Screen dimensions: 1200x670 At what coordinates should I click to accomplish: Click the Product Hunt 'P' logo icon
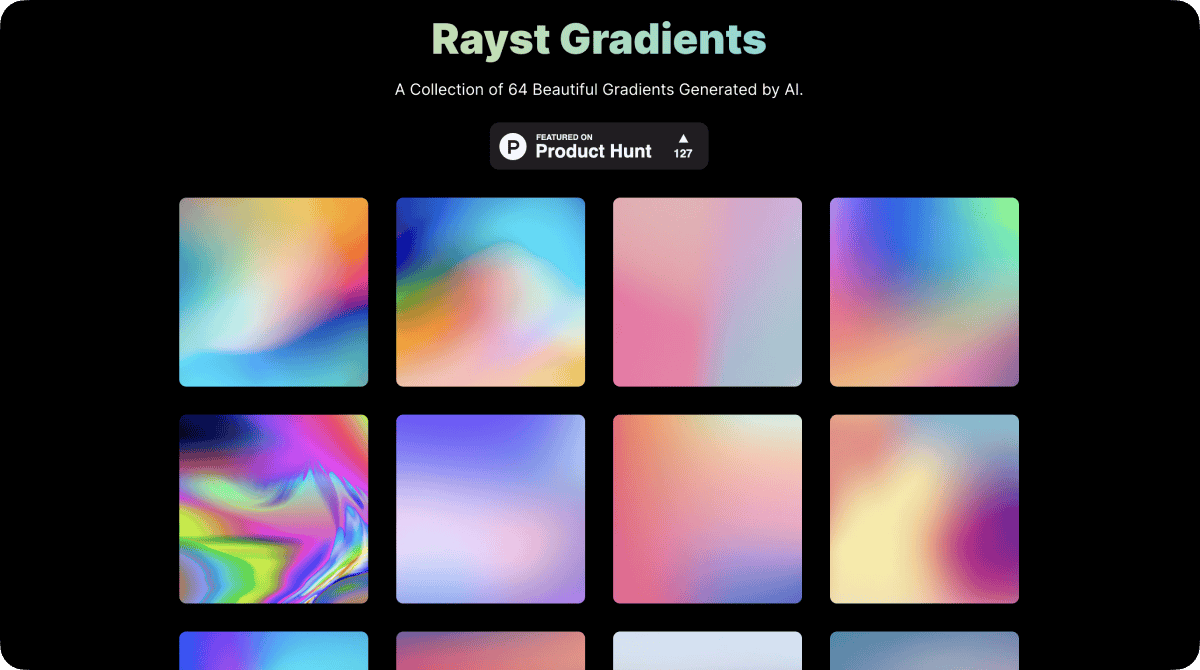(513, 147)
